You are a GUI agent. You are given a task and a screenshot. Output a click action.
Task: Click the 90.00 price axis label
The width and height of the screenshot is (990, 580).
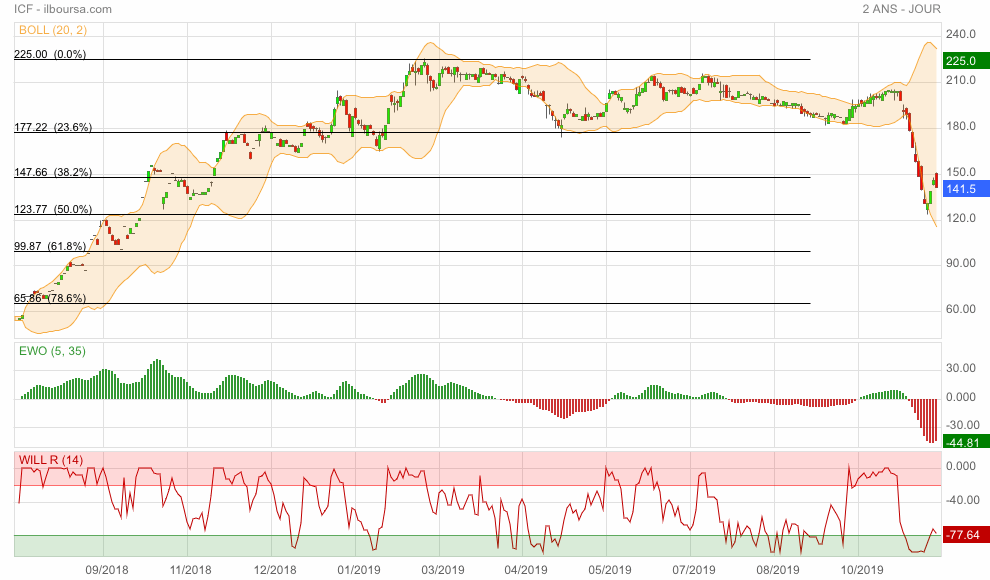coord(960,264)
